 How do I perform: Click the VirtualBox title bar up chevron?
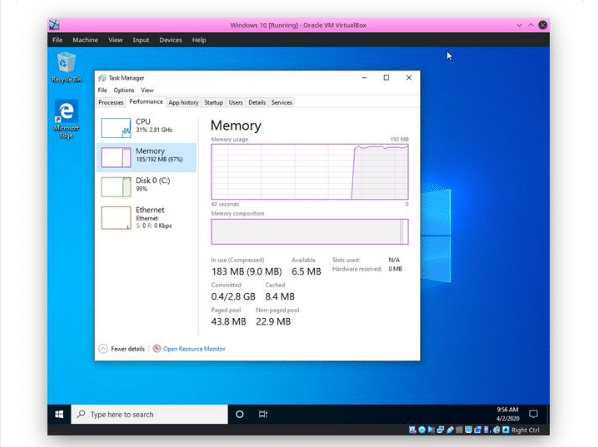(x=530, y=25)
